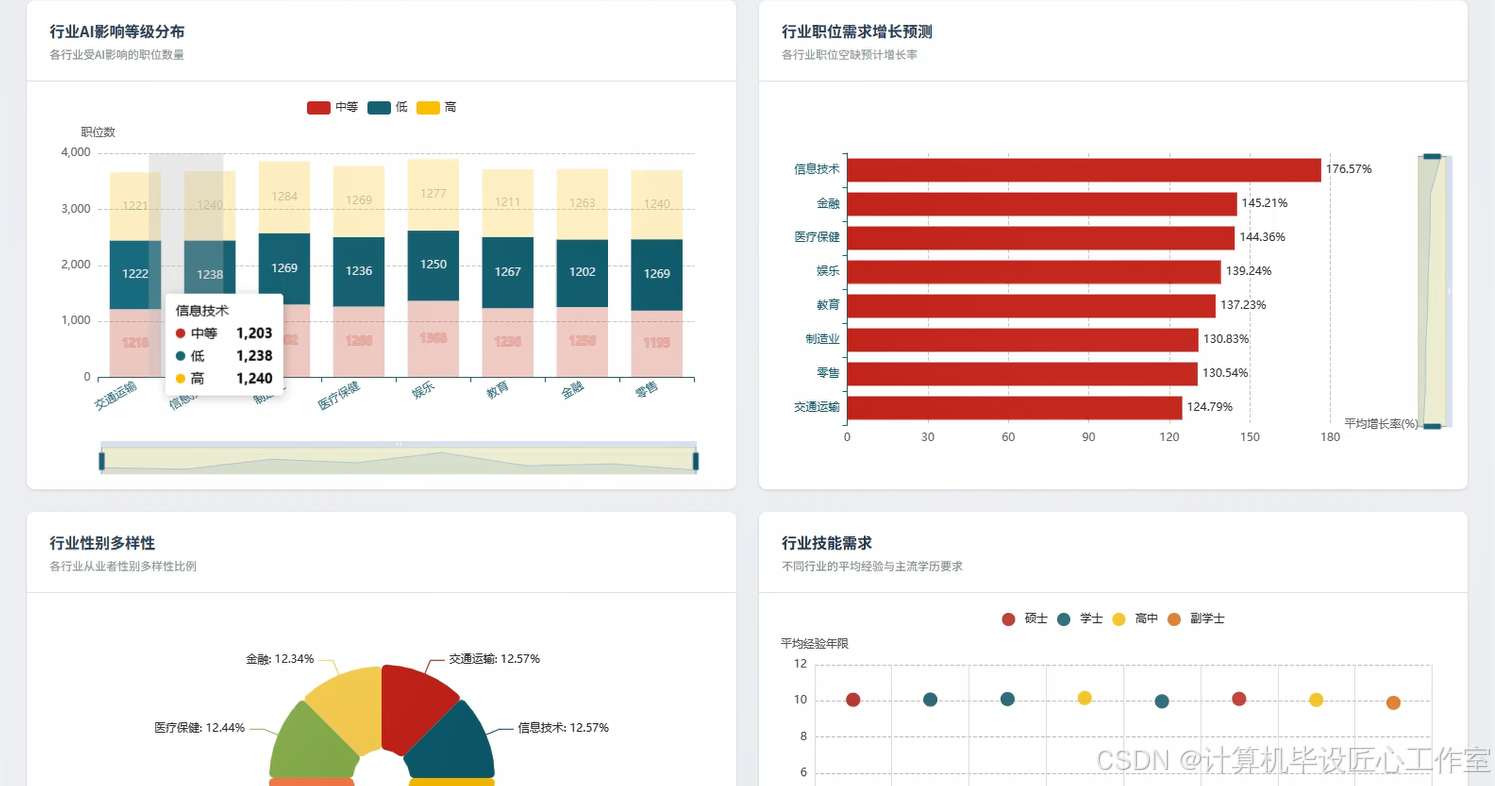Click the 行业性别多样性 chart title

(102, 543)
